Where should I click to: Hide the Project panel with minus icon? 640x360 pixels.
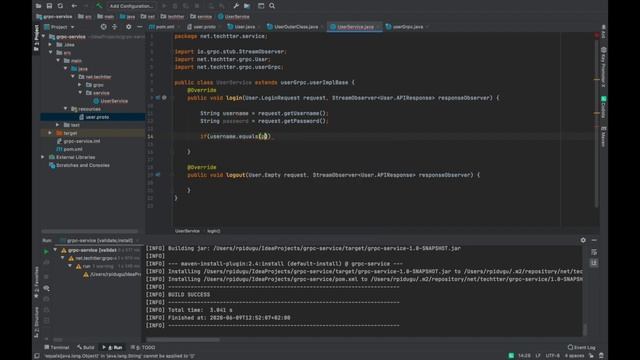point(140,27)
